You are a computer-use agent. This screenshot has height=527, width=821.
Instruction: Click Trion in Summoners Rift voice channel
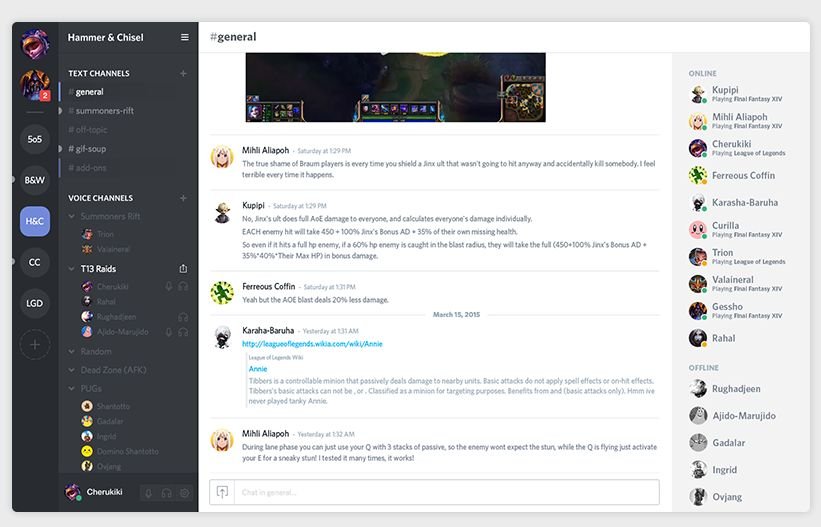click(98, 234)
